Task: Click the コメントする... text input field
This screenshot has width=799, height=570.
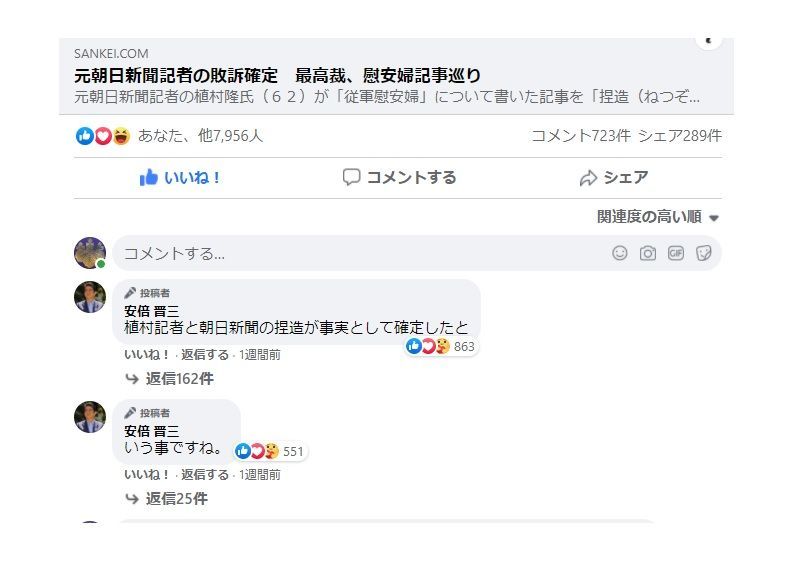Action: pyautogui.click(x=362, y=253)
